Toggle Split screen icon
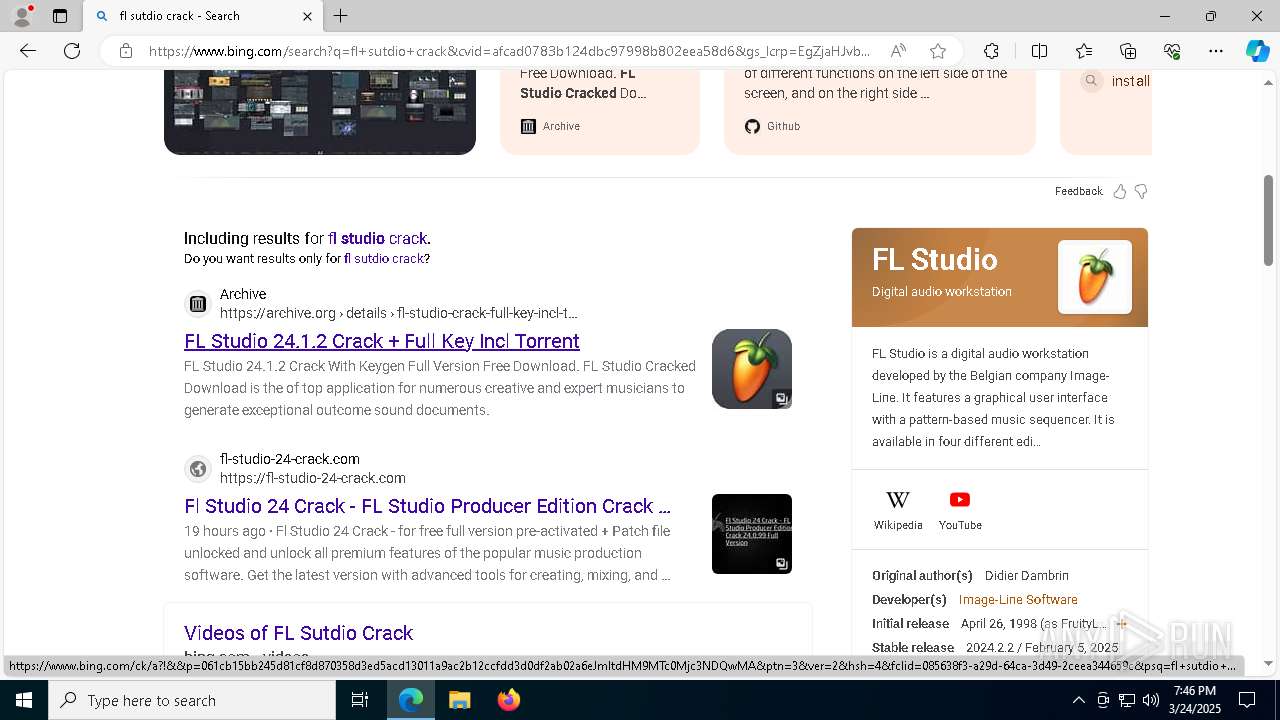This screenshot has height=720, width=1280. [1039, 51]
